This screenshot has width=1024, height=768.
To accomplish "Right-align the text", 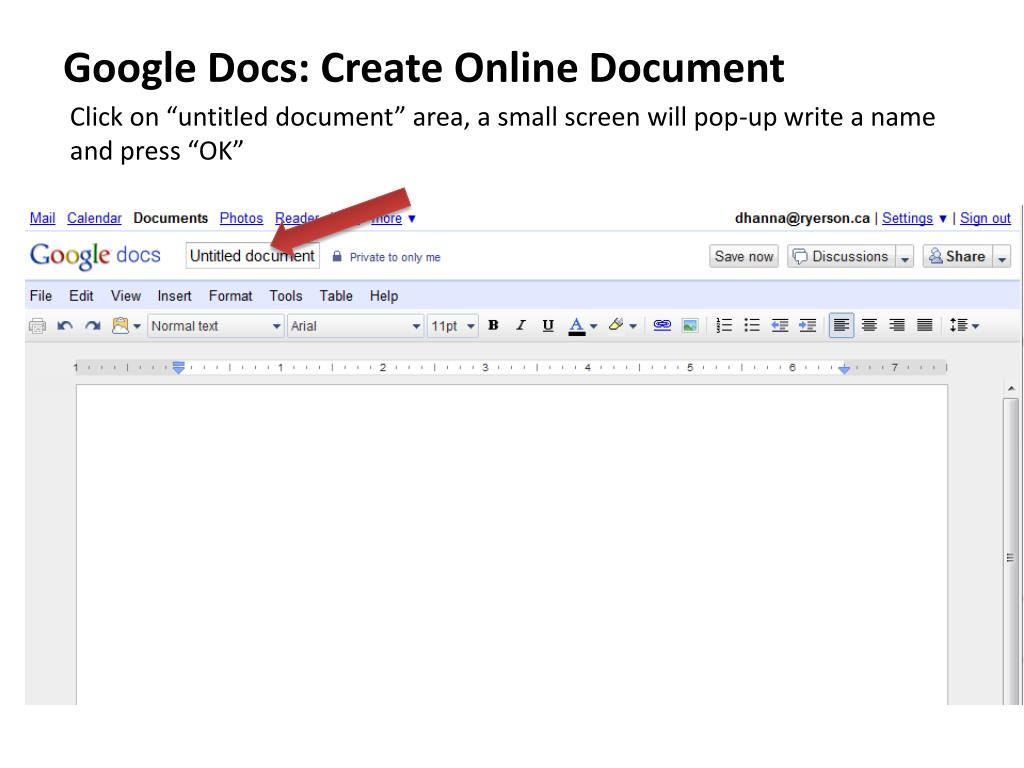I will (897, 325).
